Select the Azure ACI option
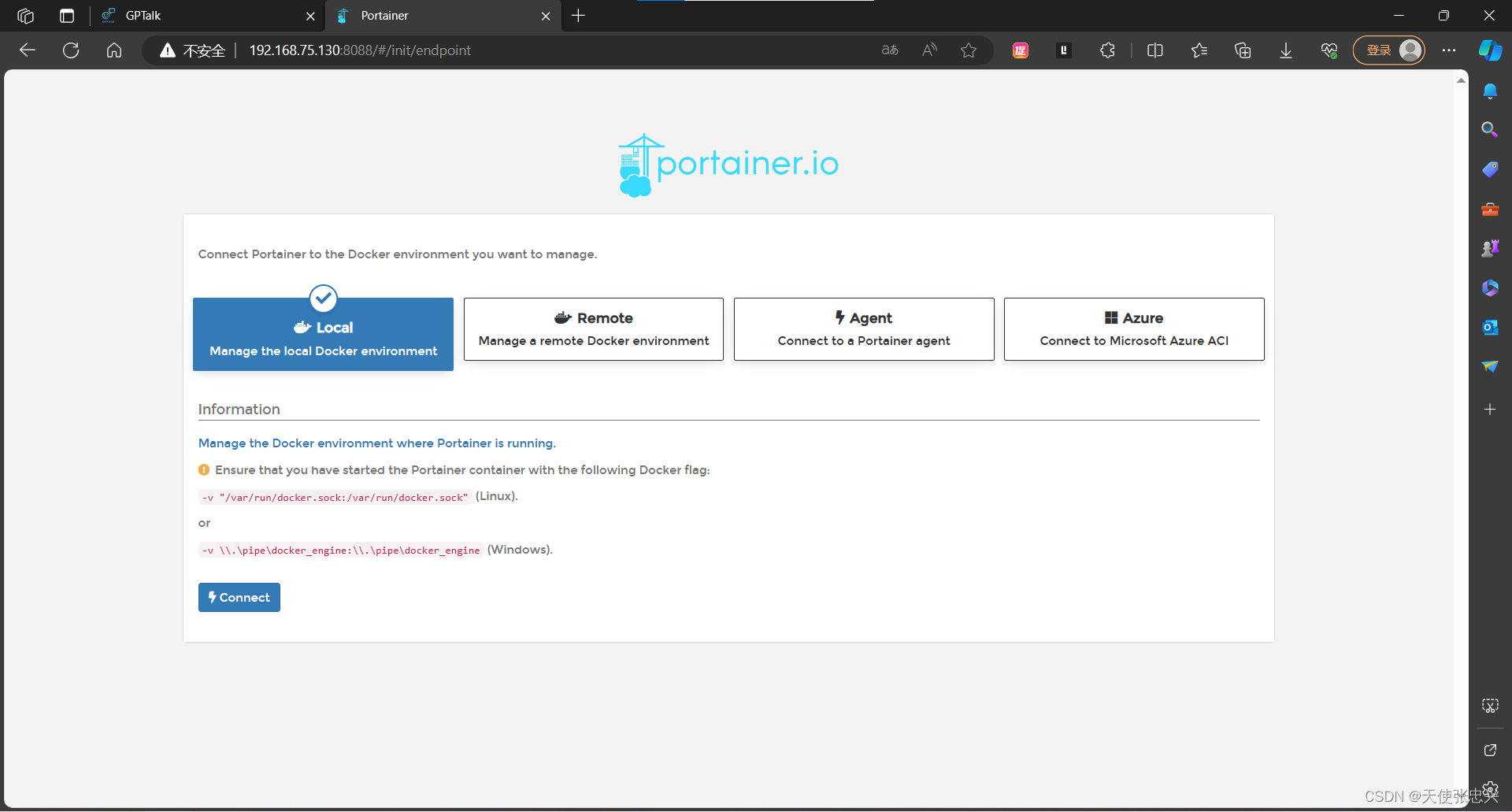Screen dimensions: 1512x812 pos(1134,329)
